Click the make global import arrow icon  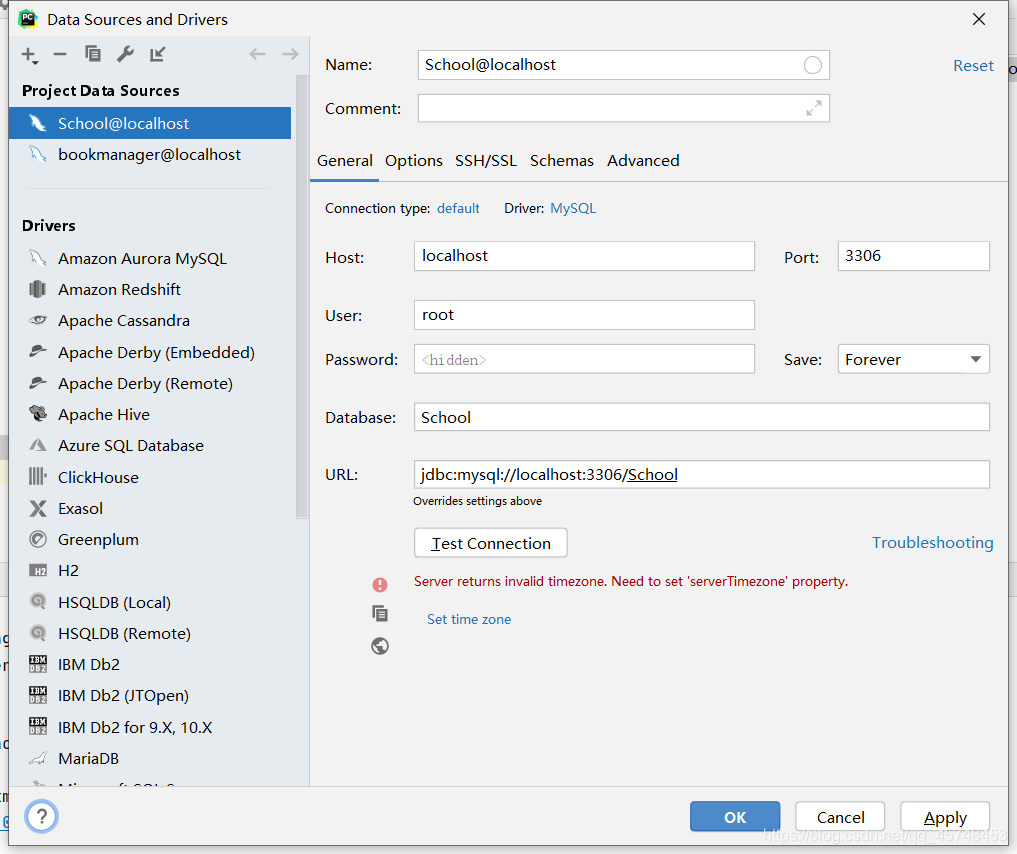click(x=158, y=55)
